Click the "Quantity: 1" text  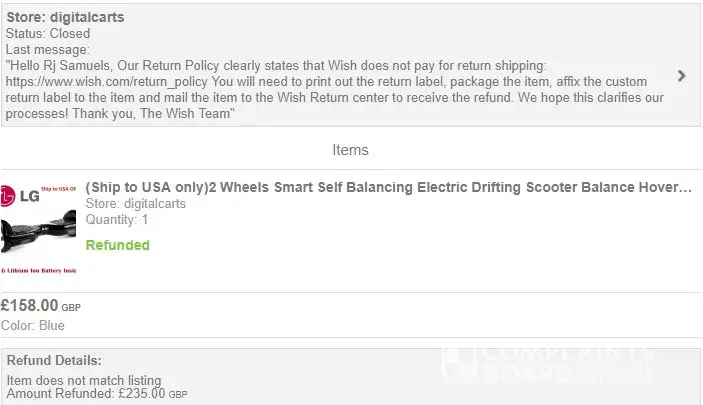(117, 219)
